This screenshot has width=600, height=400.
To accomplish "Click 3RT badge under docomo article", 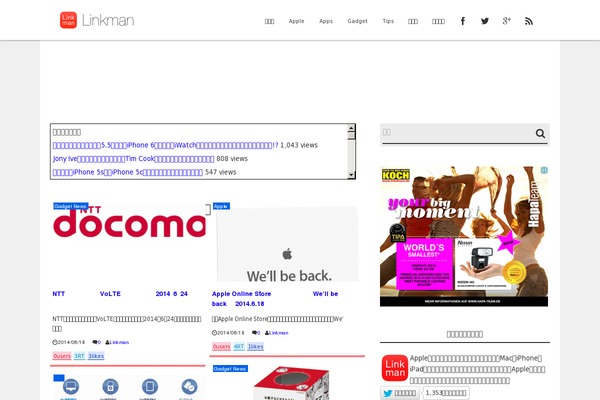I will point(79,356).
